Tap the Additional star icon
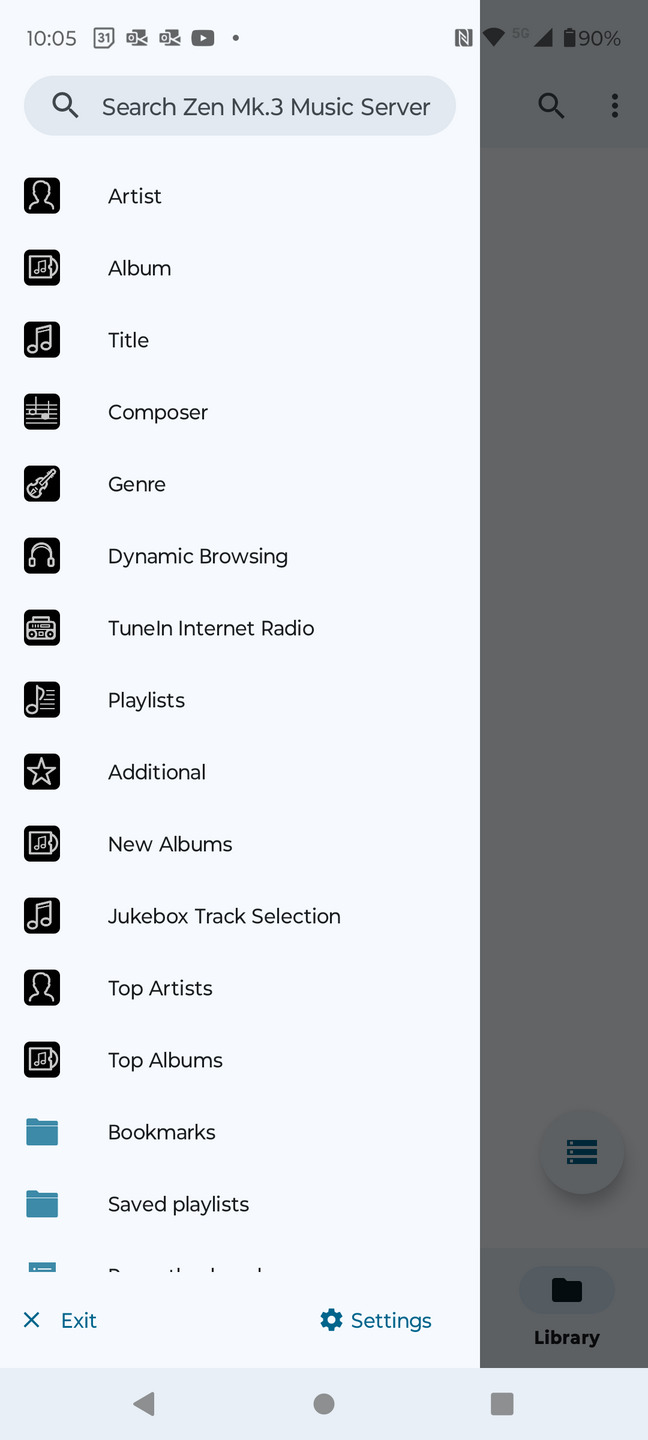The width and height of the screenshot is (648, 1440). point(42,772)
